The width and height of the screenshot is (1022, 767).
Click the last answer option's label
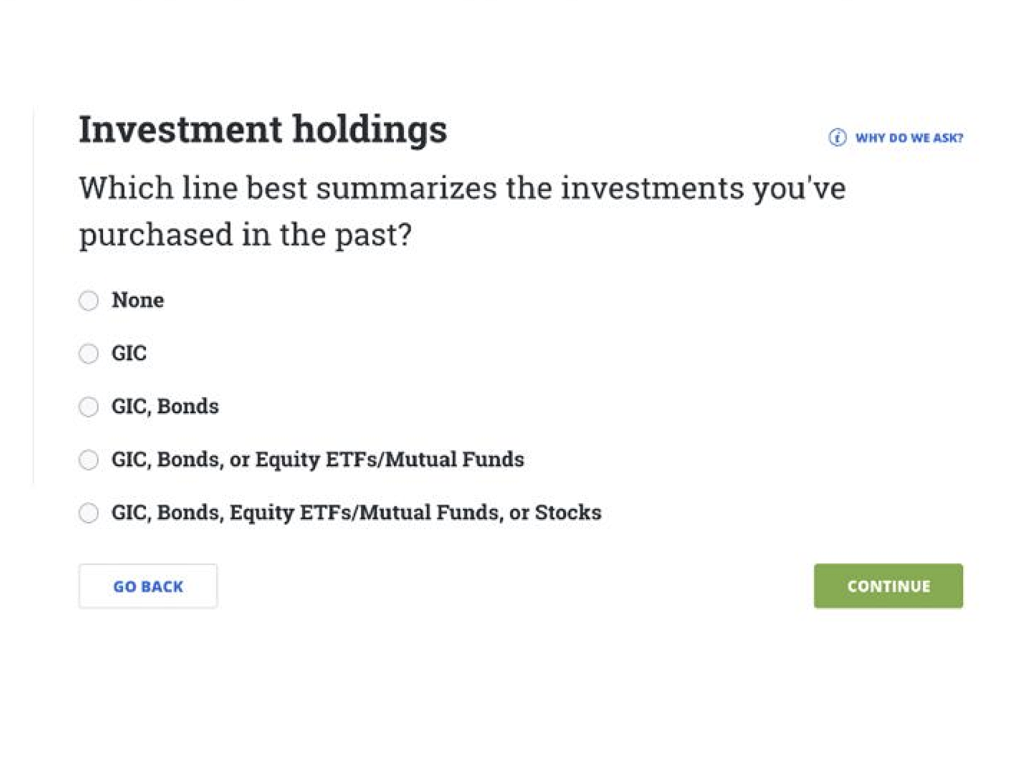357,512
